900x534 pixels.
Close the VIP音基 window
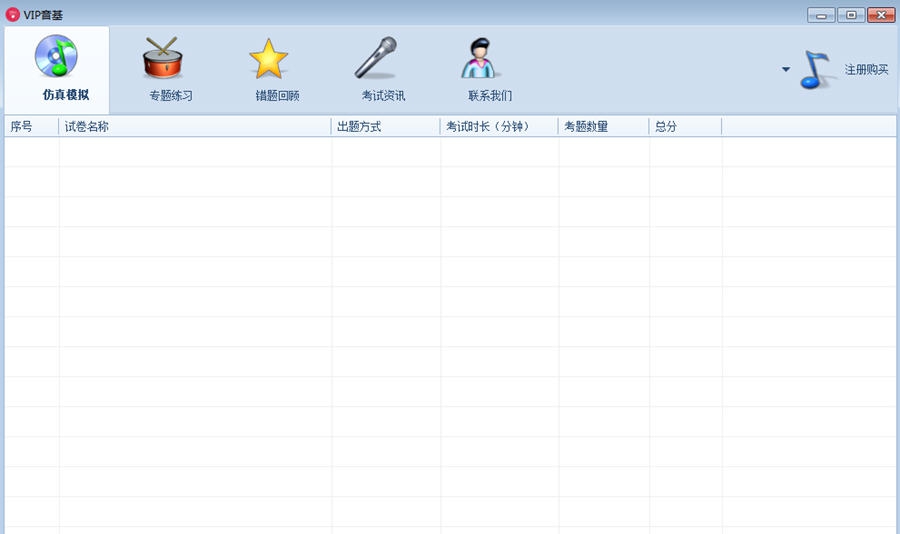pos(881,15)
